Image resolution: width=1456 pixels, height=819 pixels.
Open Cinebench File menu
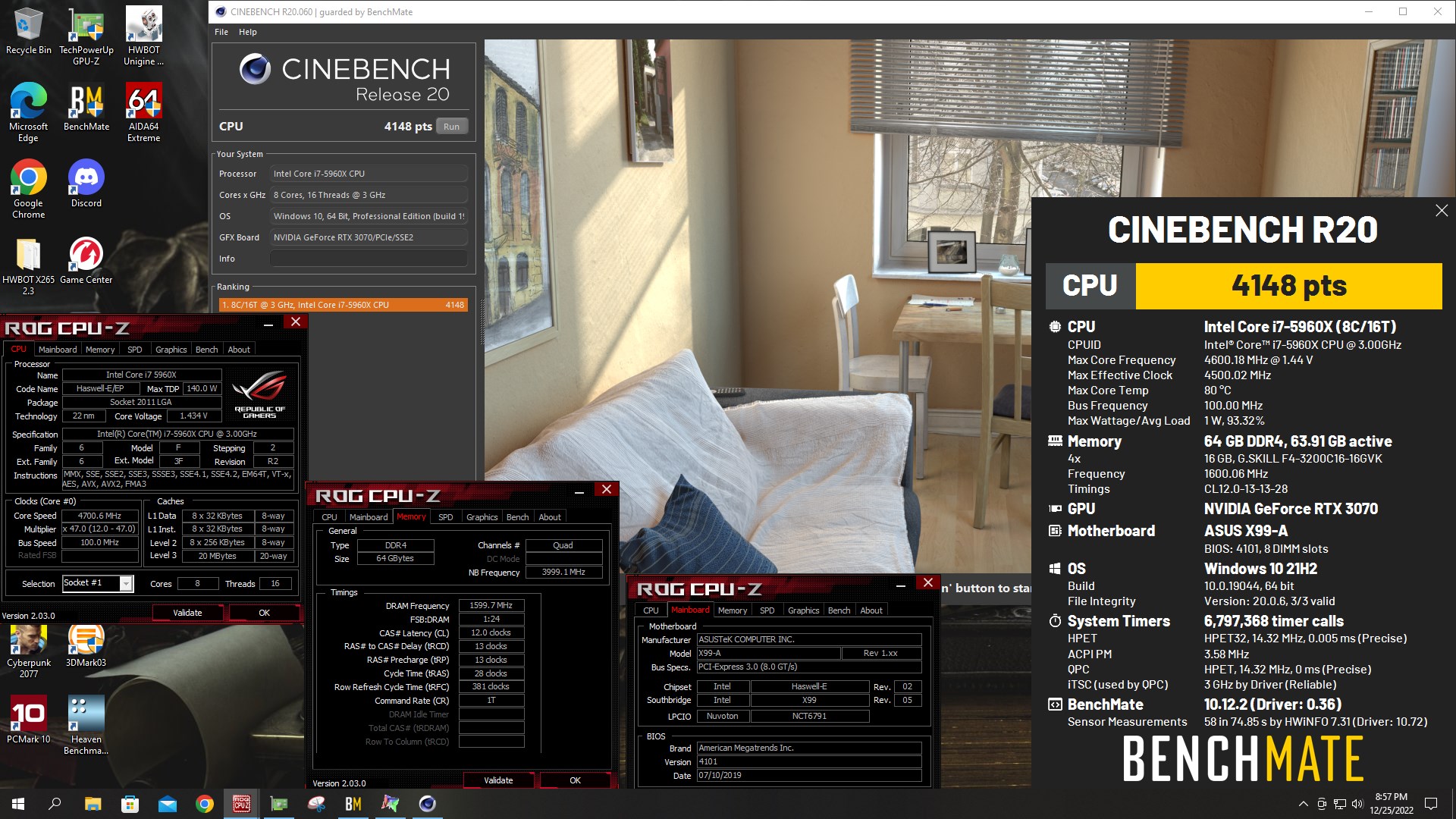[221, 32]
